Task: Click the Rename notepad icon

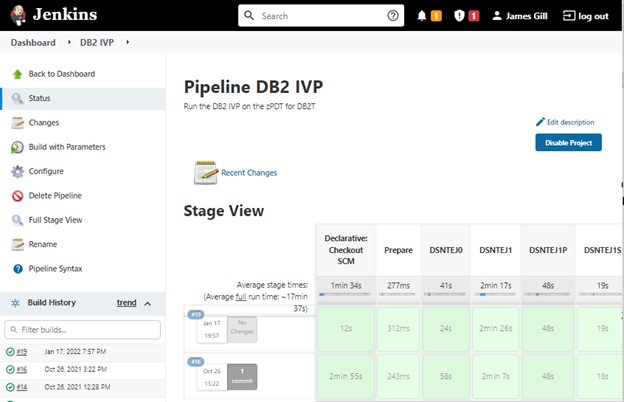Action: point(18,244)
